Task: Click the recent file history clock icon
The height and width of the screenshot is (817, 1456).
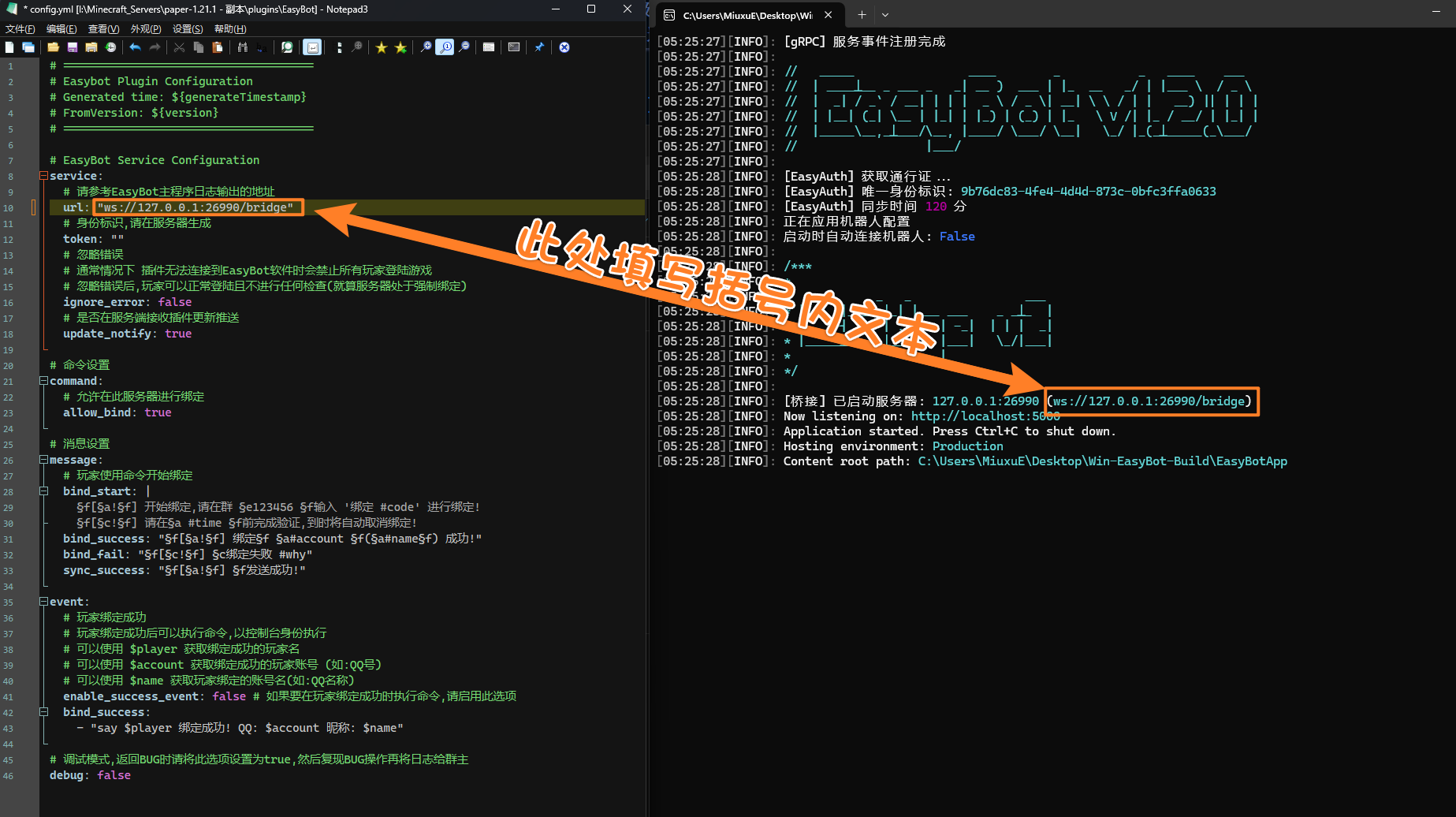Action: (110, 47)
